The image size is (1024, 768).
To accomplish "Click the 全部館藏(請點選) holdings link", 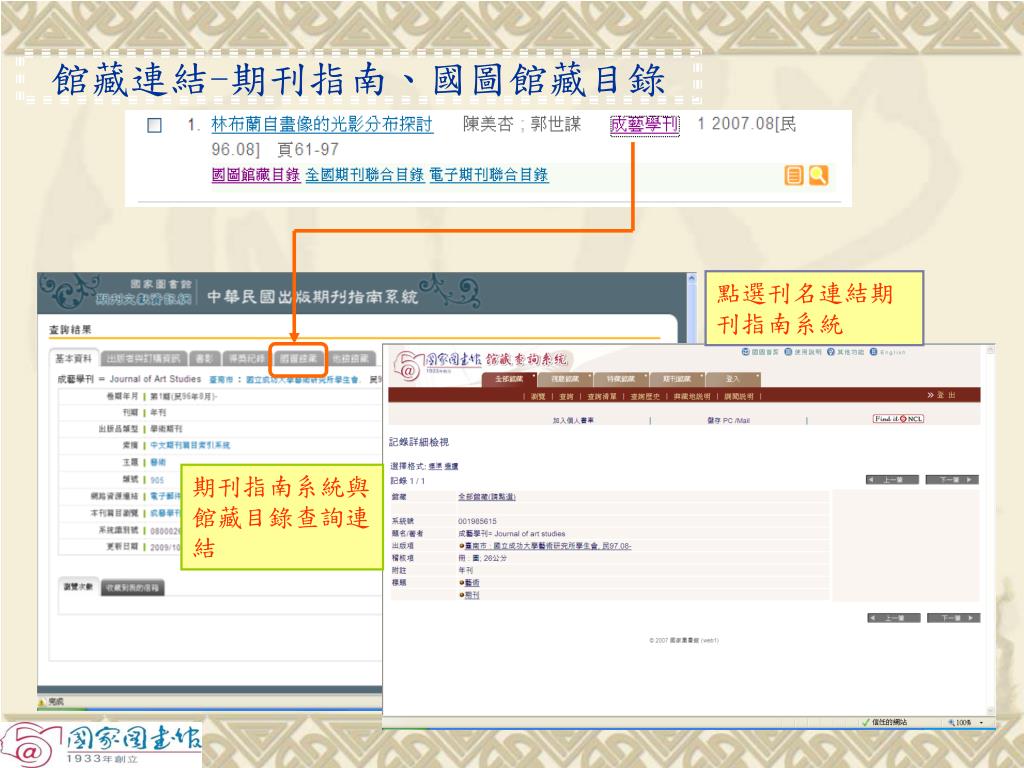I will click(x=487, y=497).
